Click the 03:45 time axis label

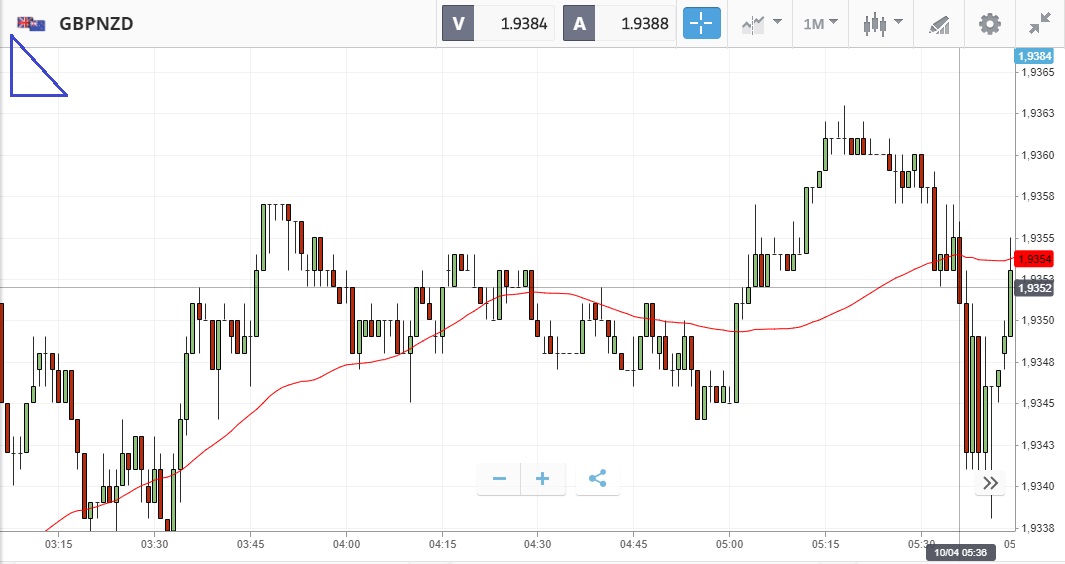[250, 544]
